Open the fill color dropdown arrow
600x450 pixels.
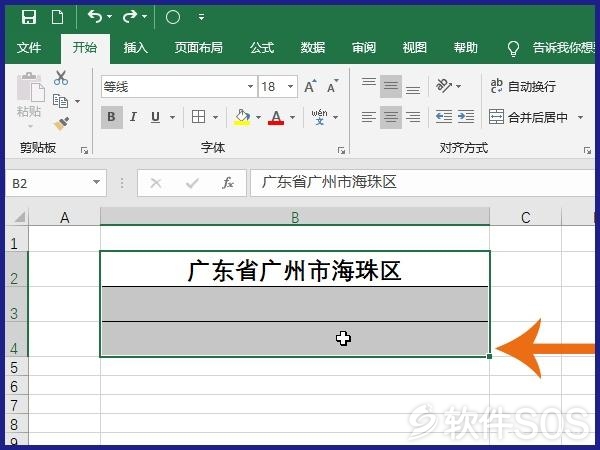tap(258, 117)
